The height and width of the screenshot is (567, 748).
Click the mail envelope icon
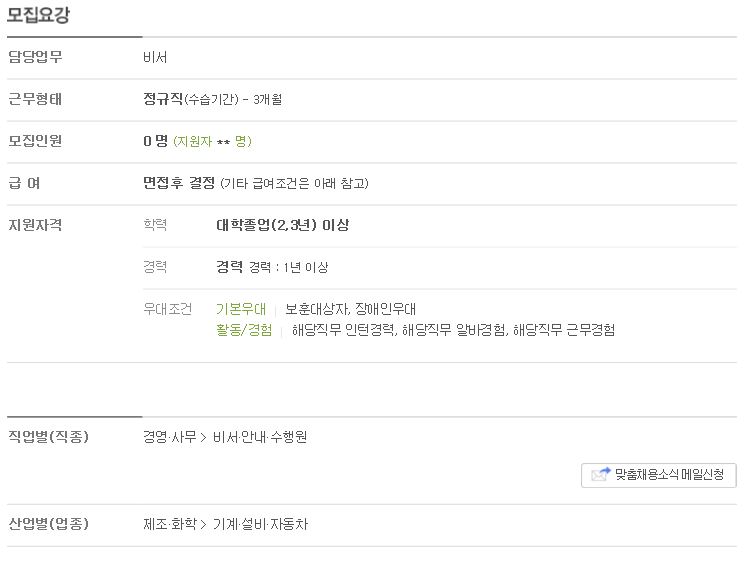(x=601, y=474)
